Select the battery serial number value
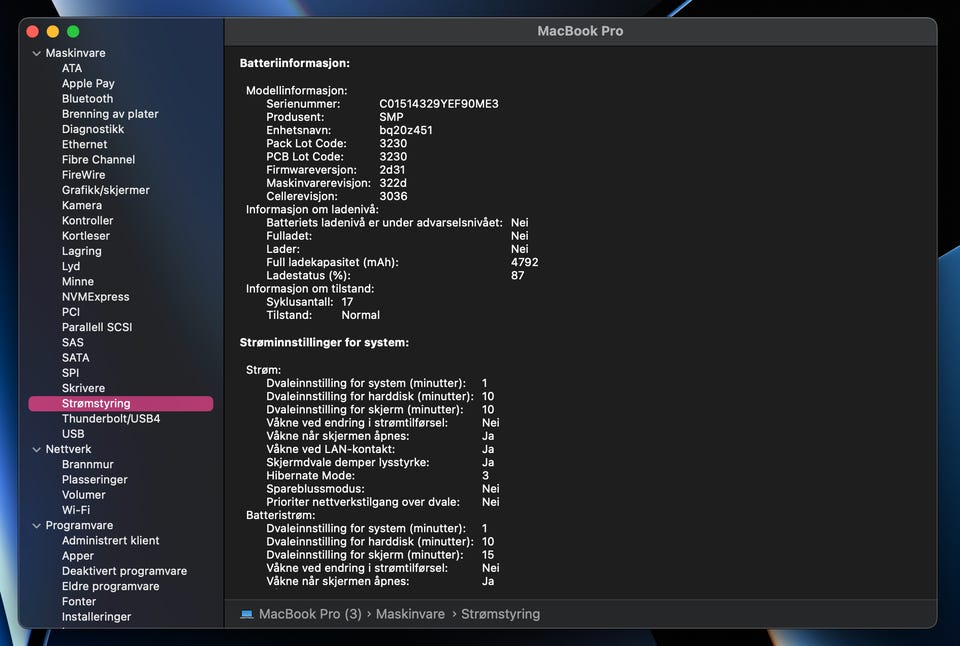The image size is (960, 646). (x=438, y=104)
